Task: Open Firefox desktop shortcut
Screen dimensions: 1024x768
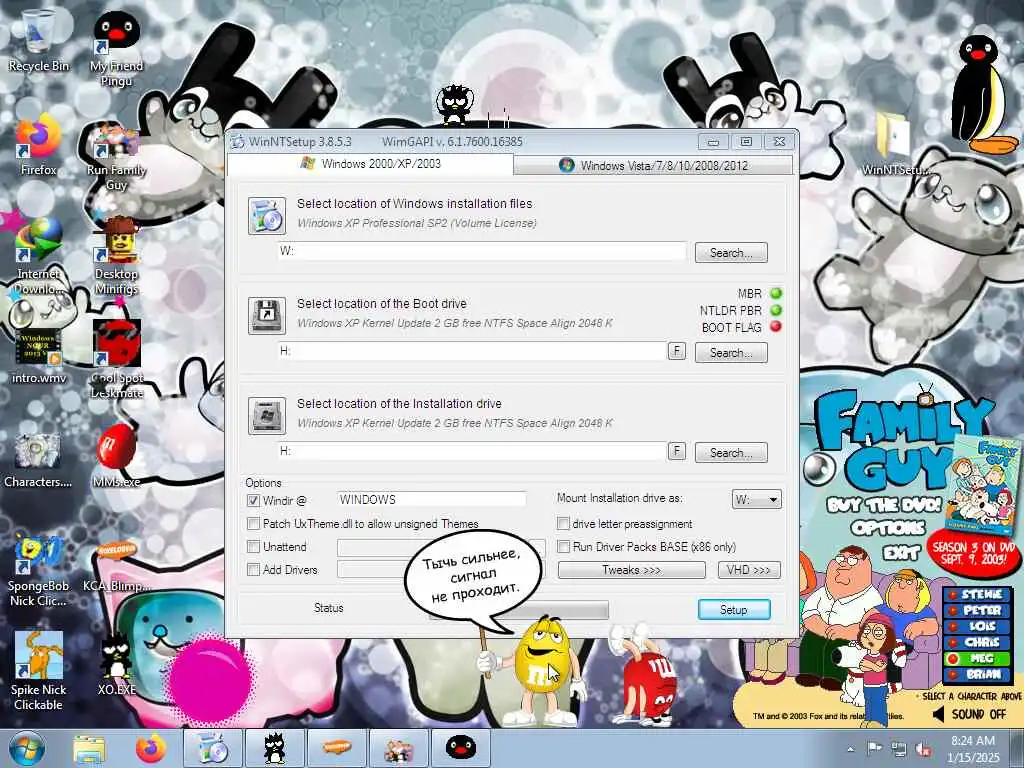Action: tap(38, 145)
